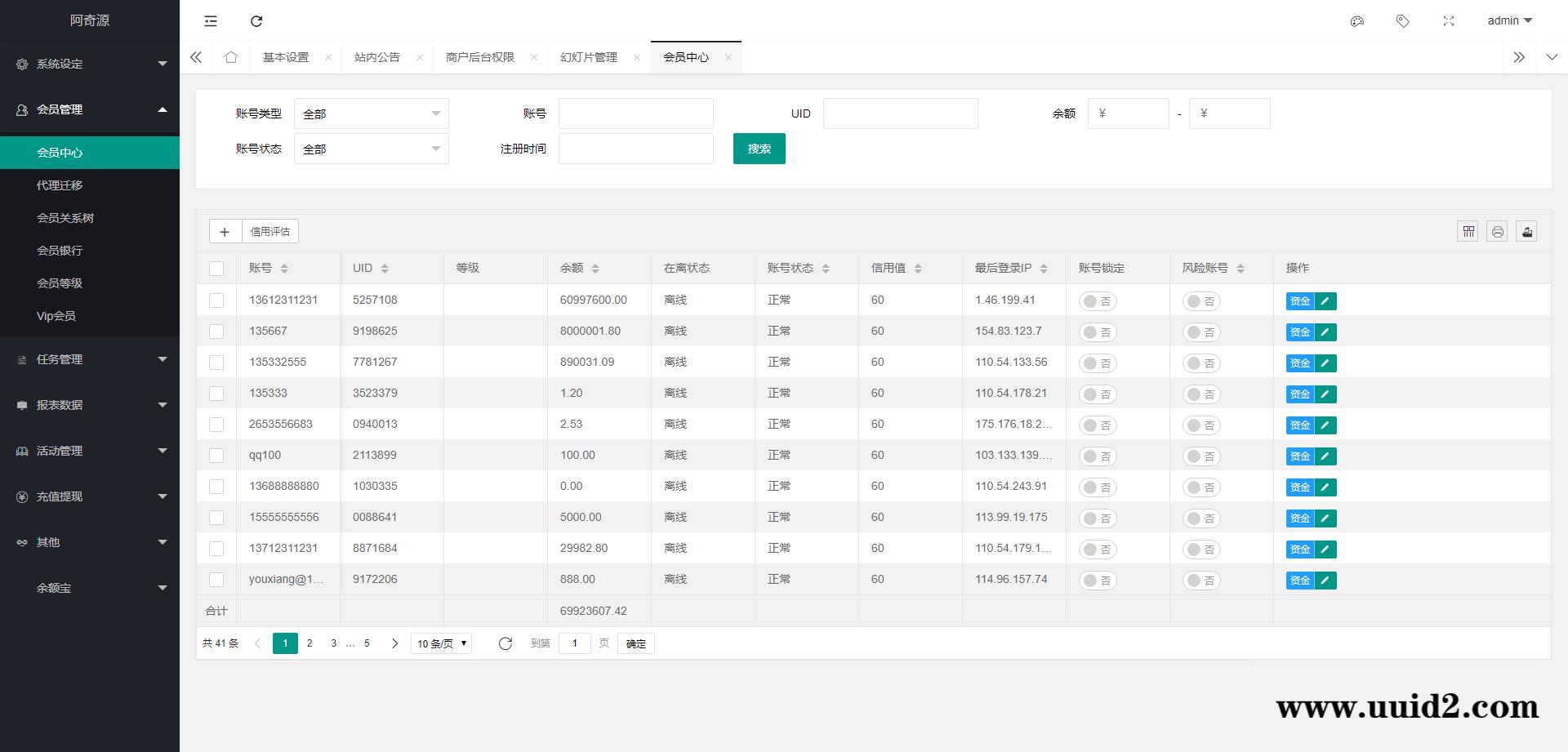The height and width of the screenshot is (752, 1568).
Task: Edit user 135667 with the pencil icon
Action: coord(1324,332)
